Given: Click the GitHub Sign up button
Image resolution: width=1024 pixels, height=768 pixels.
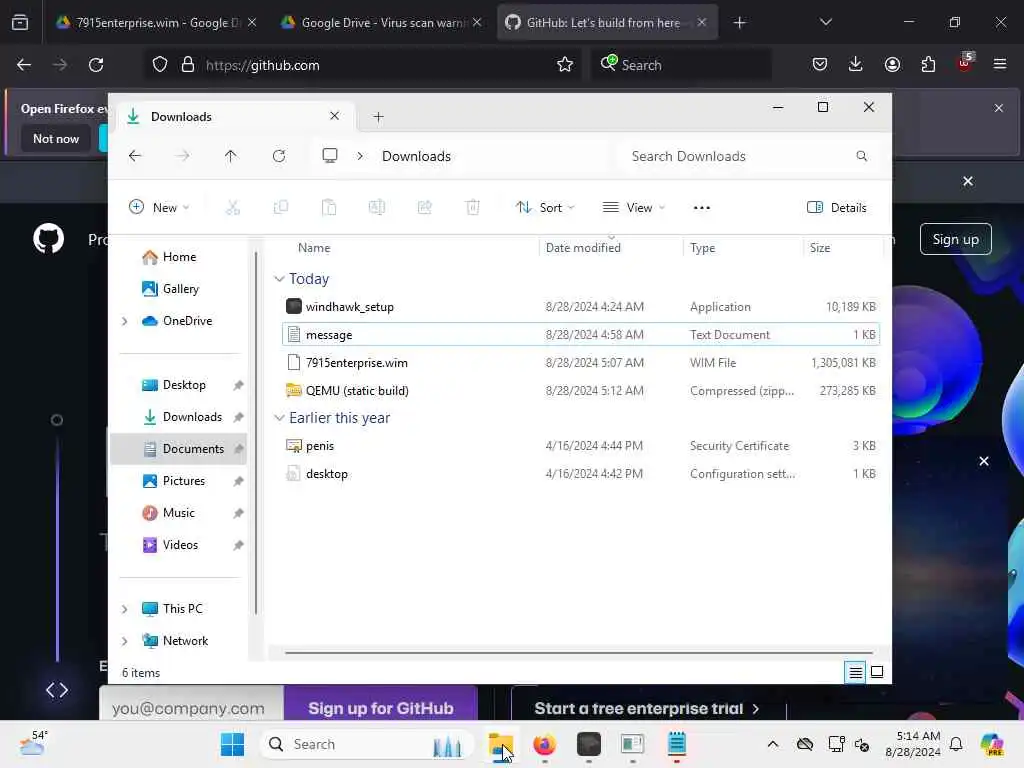Looking at the screenshot, I should tap(955, 239).
